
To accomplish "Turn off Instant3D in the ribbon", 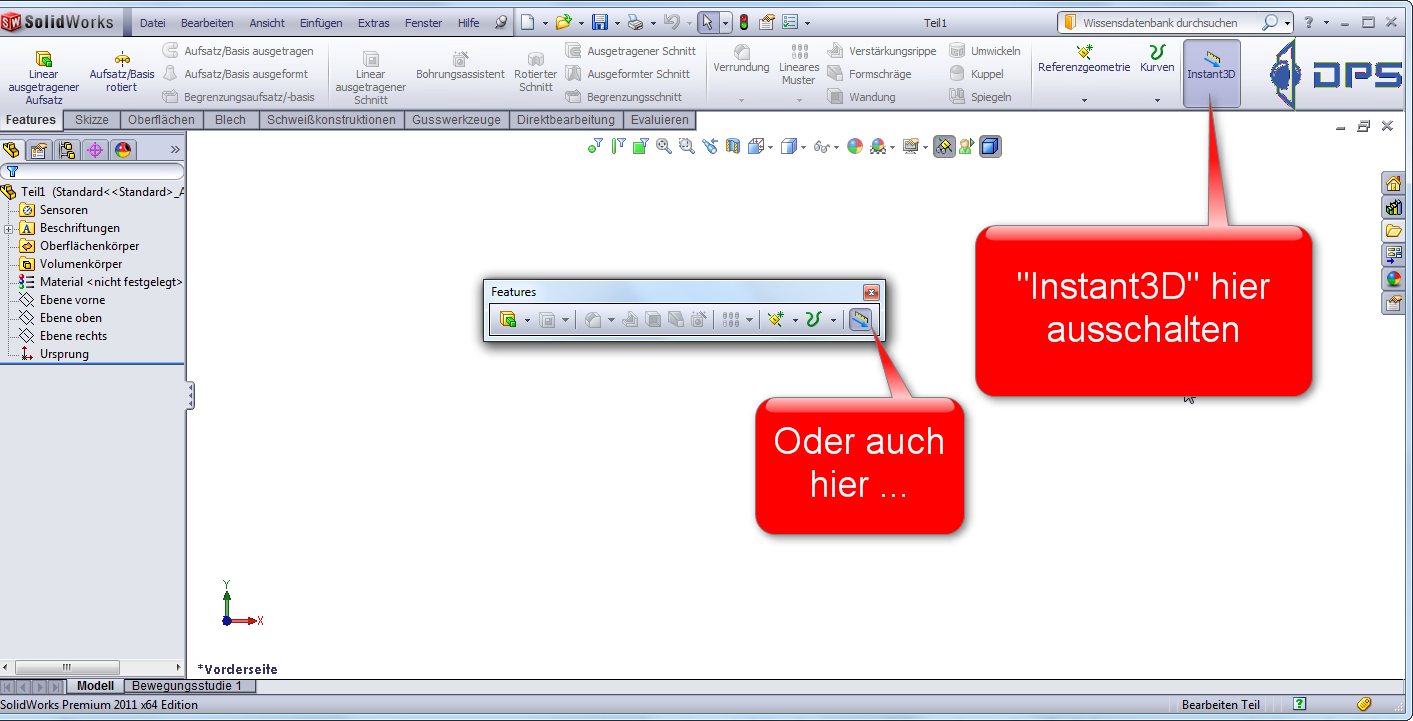I will (1211, 73).
